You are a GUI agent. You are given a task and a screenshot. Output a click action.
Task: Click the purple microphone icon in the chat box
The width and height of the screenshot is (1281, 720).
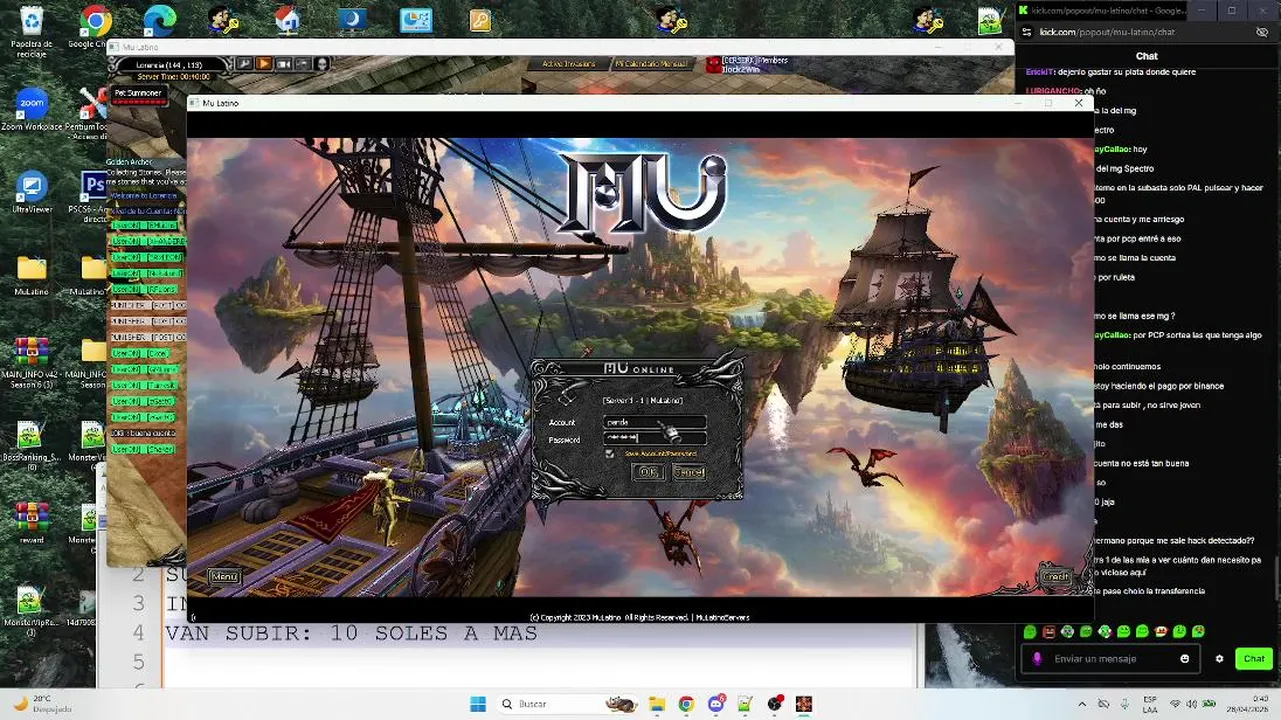pyautogui.click(x=1037, y=659)
